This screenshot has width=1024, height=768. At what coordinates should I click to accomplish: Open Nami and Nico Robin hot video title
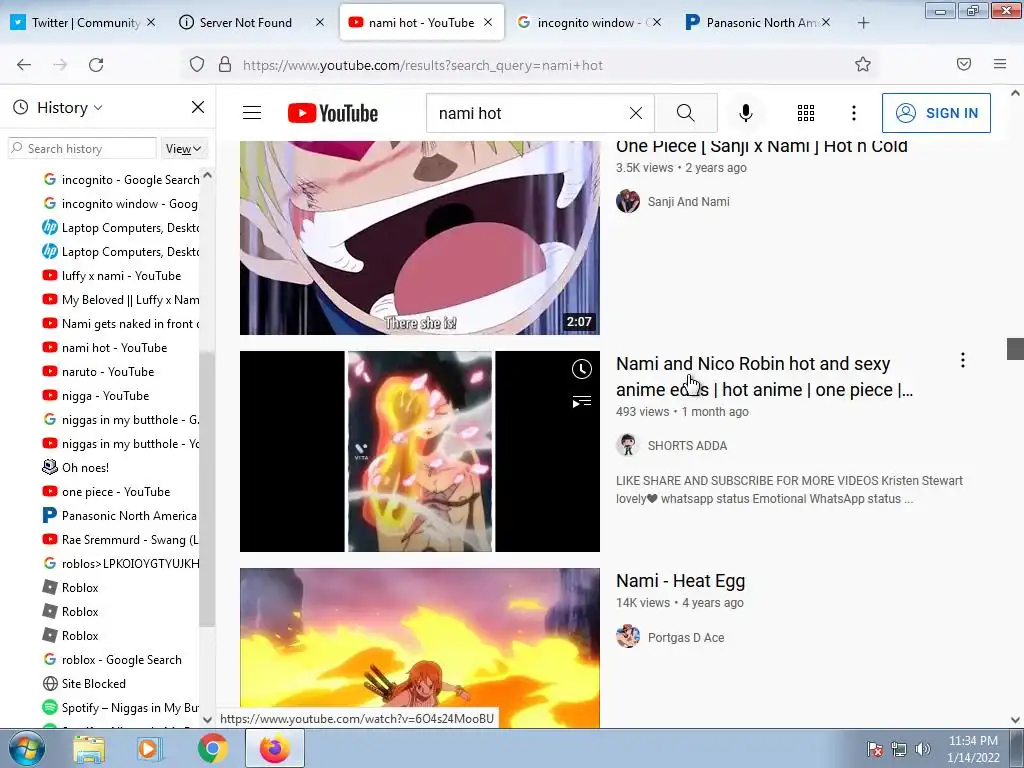point(764,377)
